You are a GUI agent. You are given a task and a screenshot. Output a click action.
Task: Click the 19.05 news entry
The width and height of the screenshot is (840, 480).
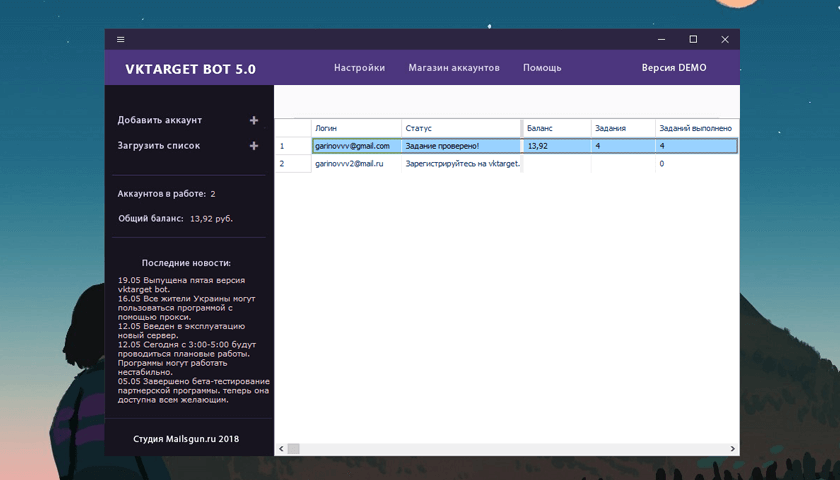(182, 284)
